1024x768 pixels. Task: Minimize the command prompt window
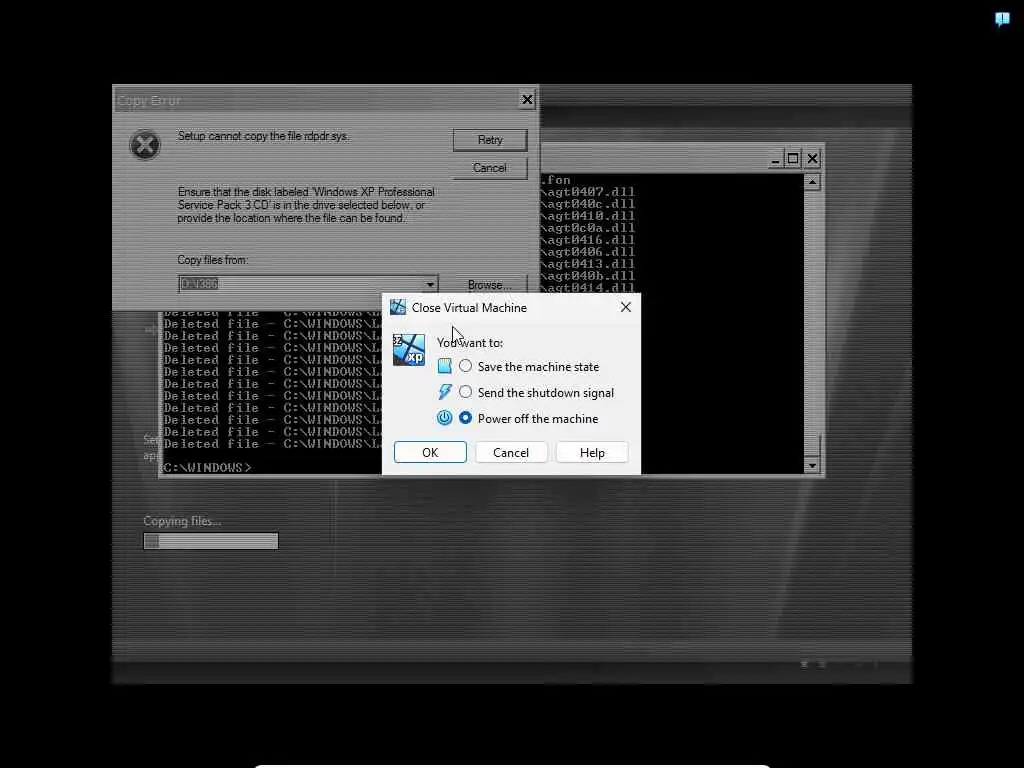coord(775,159)
